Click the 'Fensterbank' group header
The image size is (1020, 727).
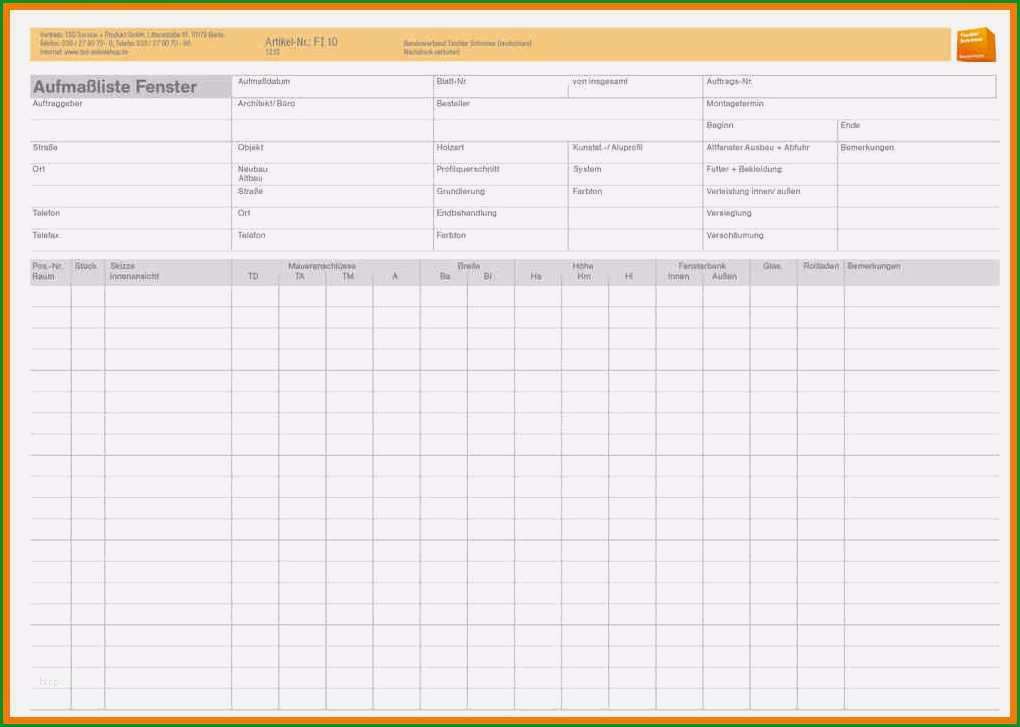(702, 266)
